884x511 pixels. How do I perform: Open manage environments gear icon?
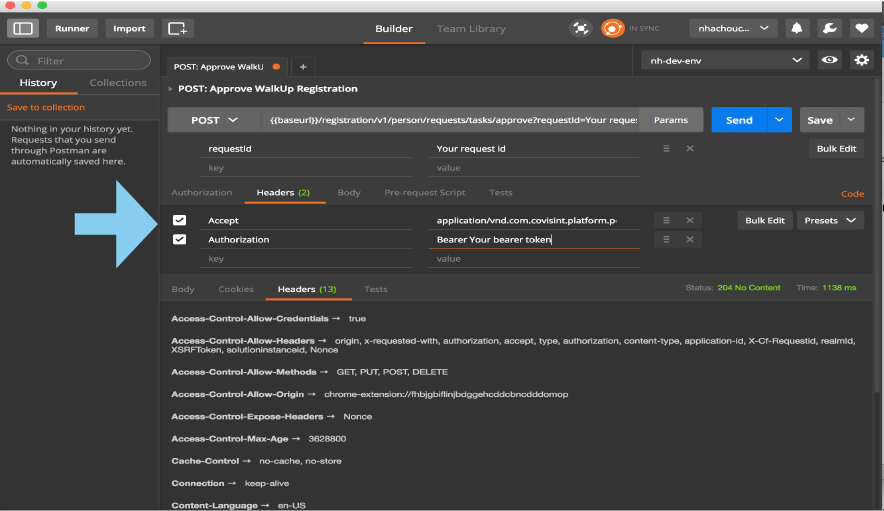click(x=861, y=60)
